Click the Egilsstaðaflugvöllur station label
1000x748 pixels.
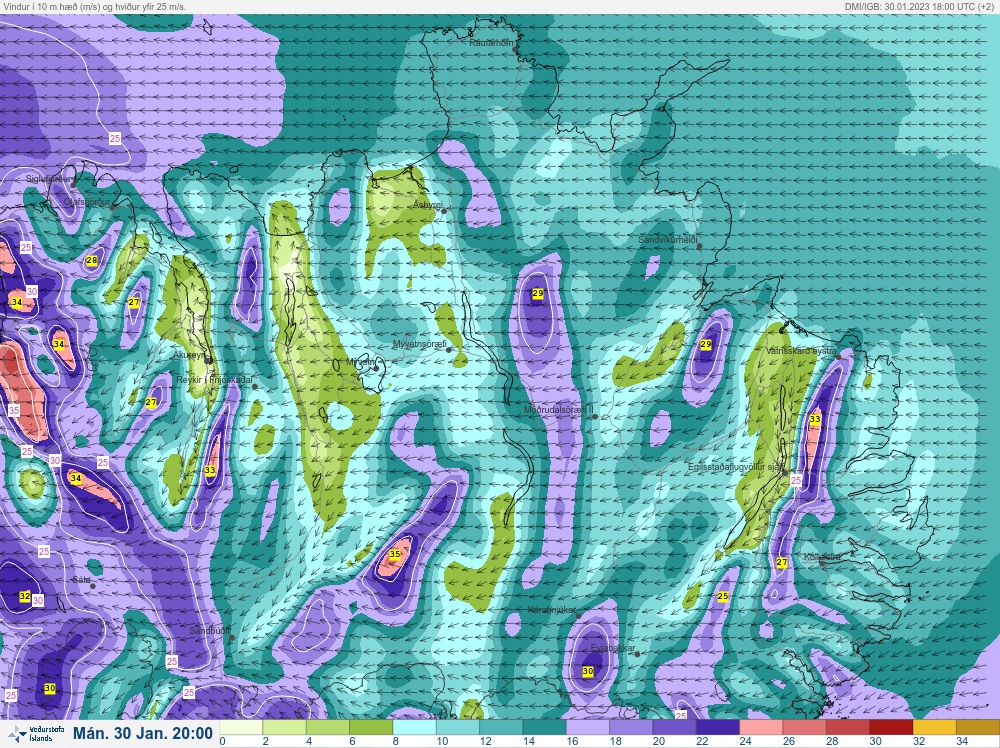coord(736,467)
